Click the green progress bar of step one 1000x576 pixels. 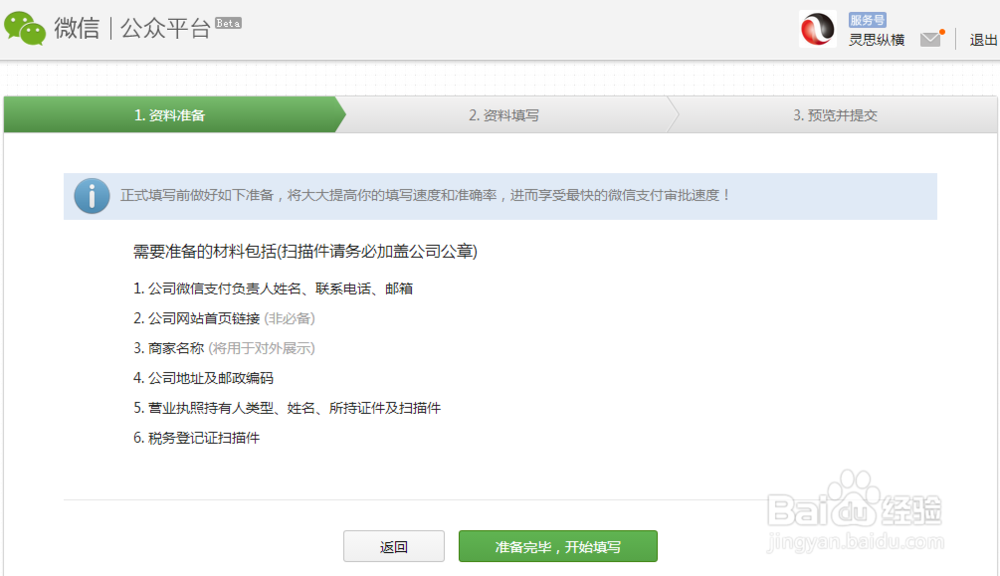pos(170,114)
